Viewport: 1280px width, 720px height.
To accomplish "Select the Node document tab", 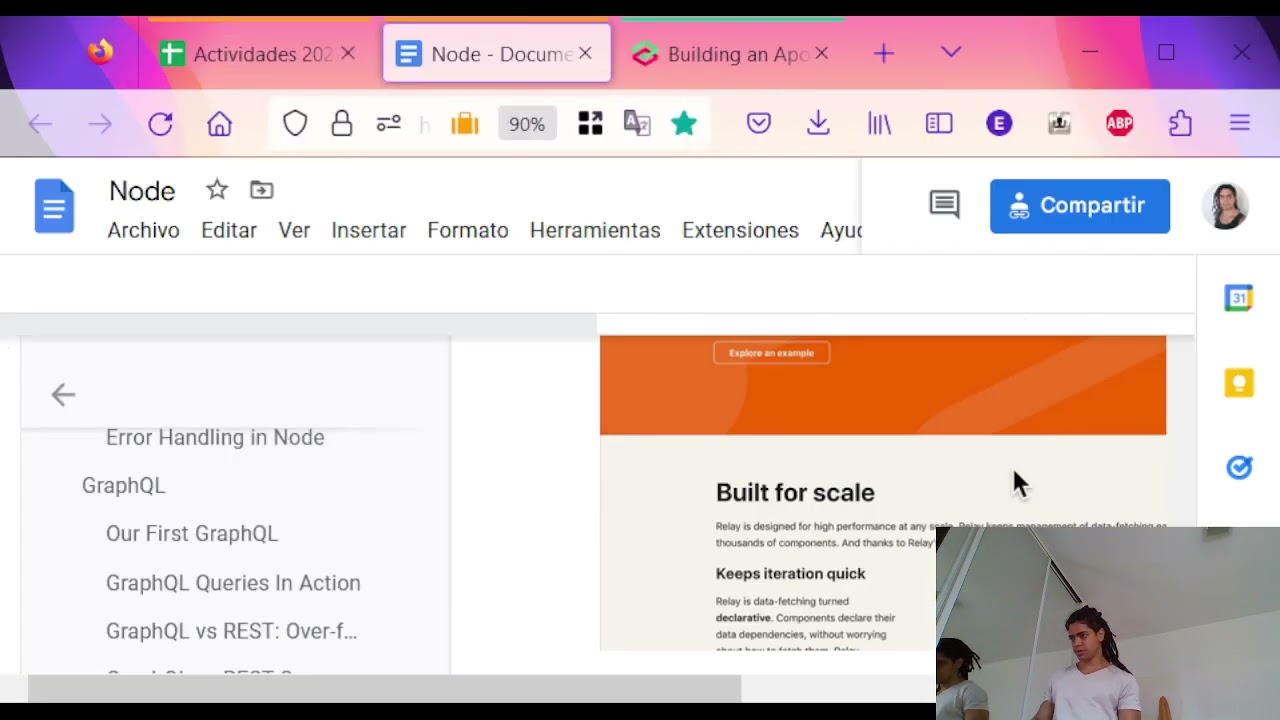I will pyautogui.click(x=497, y=54).
